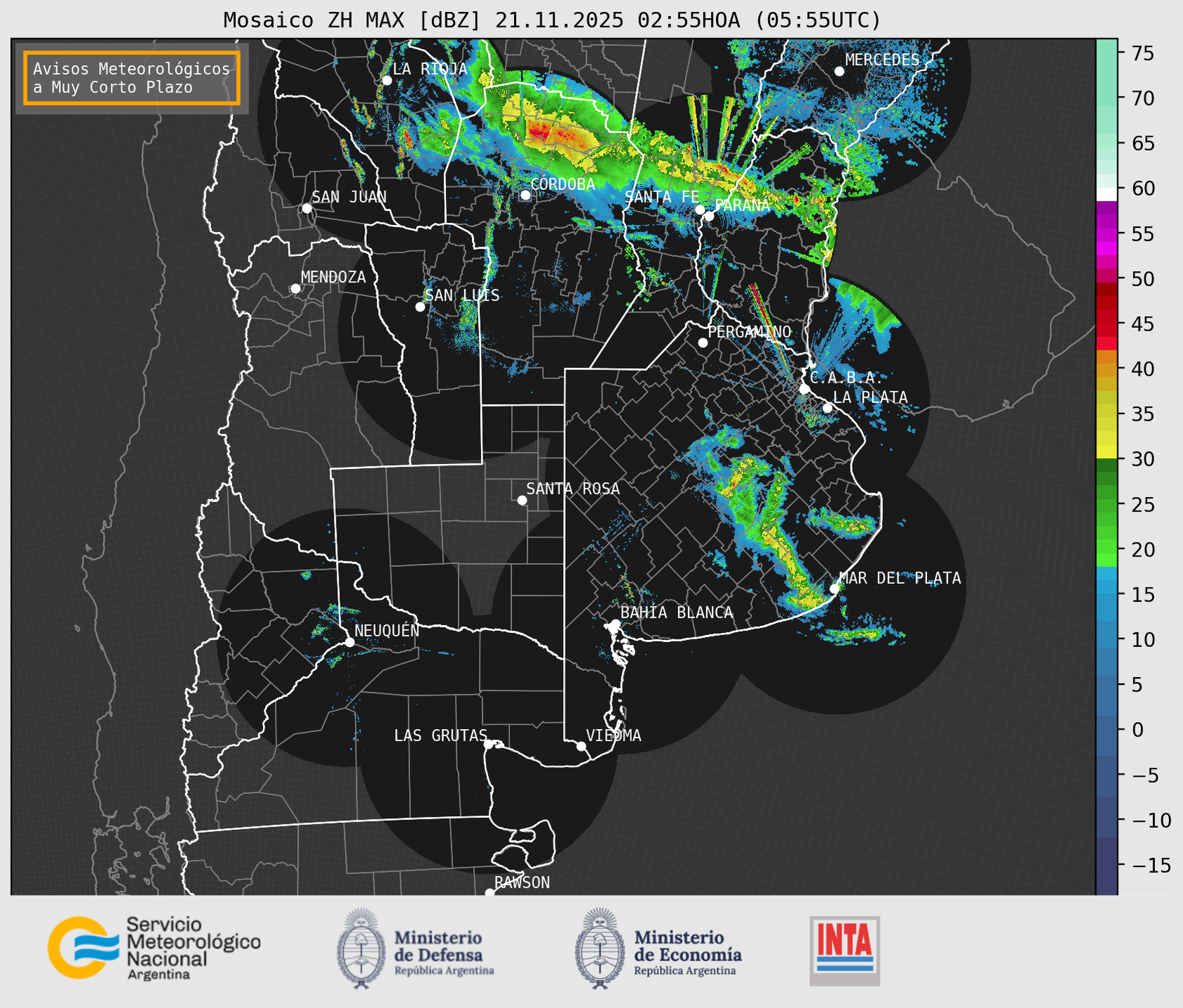This screenshot has height=1008, width=1183.
Task: Select the BAHÍA BLANCA label
Action: point(677,613)
